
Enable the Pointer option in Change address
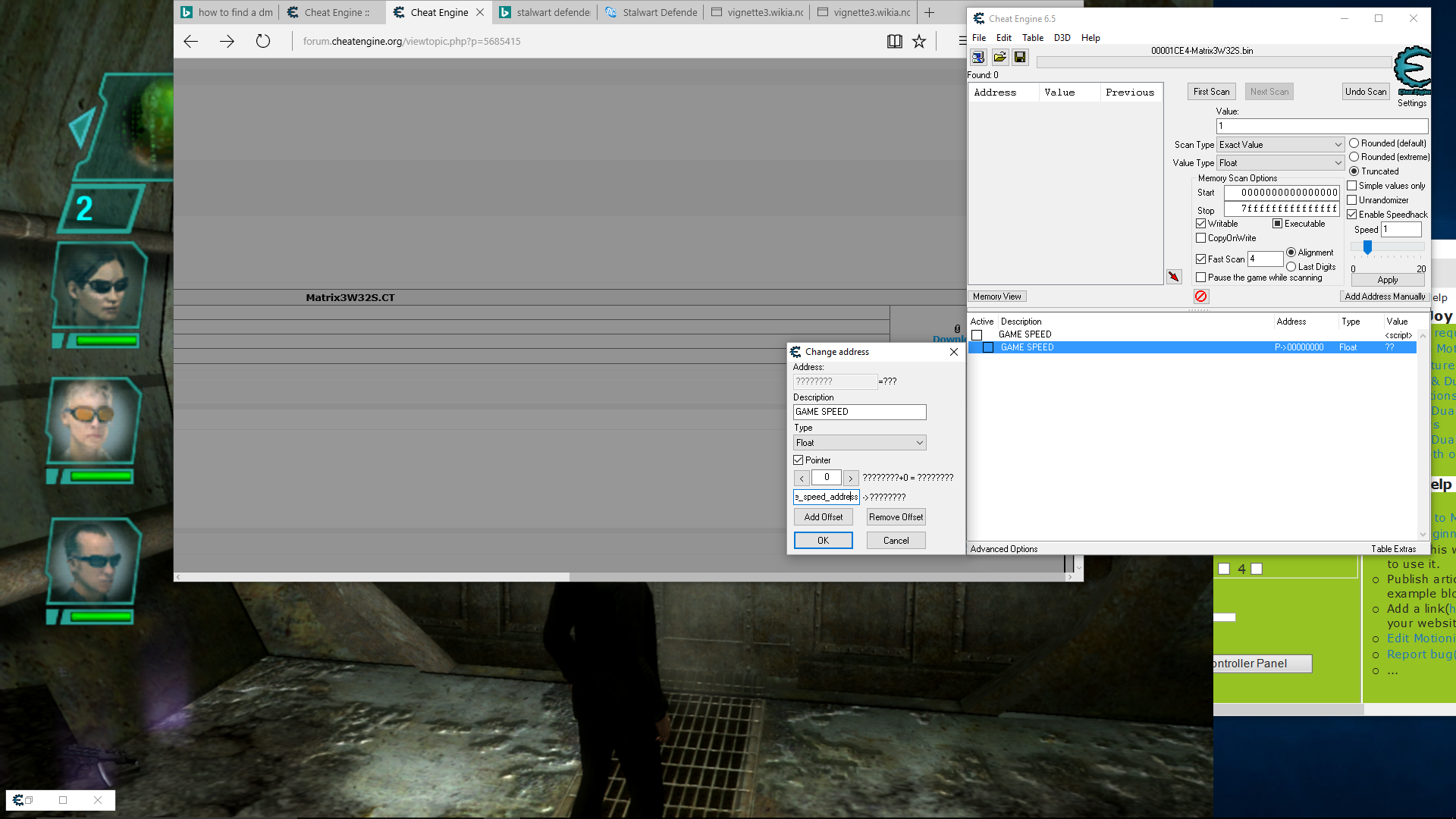tap(799, 460)
